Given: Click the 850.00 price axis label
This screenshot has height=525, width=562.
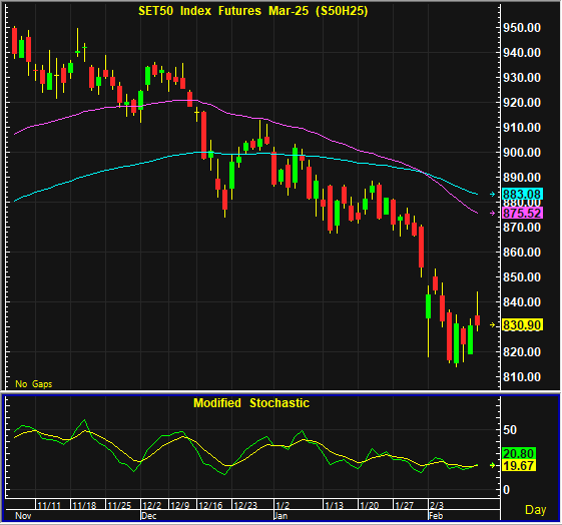Looking at the screenshot, I should pyautogui.click(x=522, y=277).
